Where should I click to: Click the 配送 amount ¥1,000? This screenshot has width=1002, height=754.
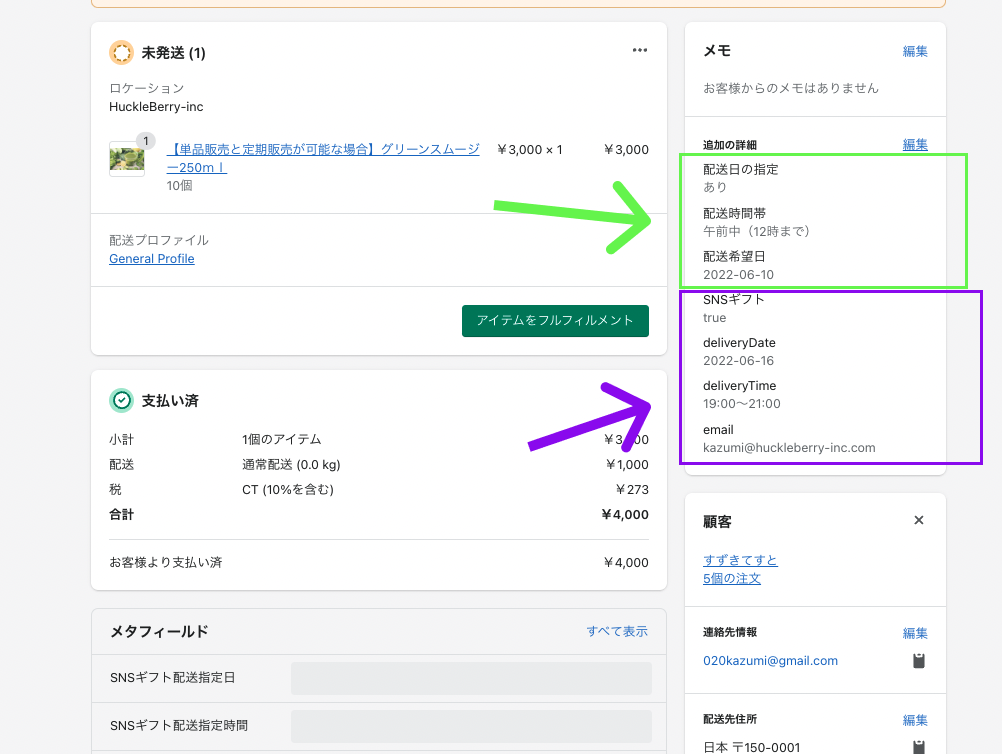[x=627, y=465]
